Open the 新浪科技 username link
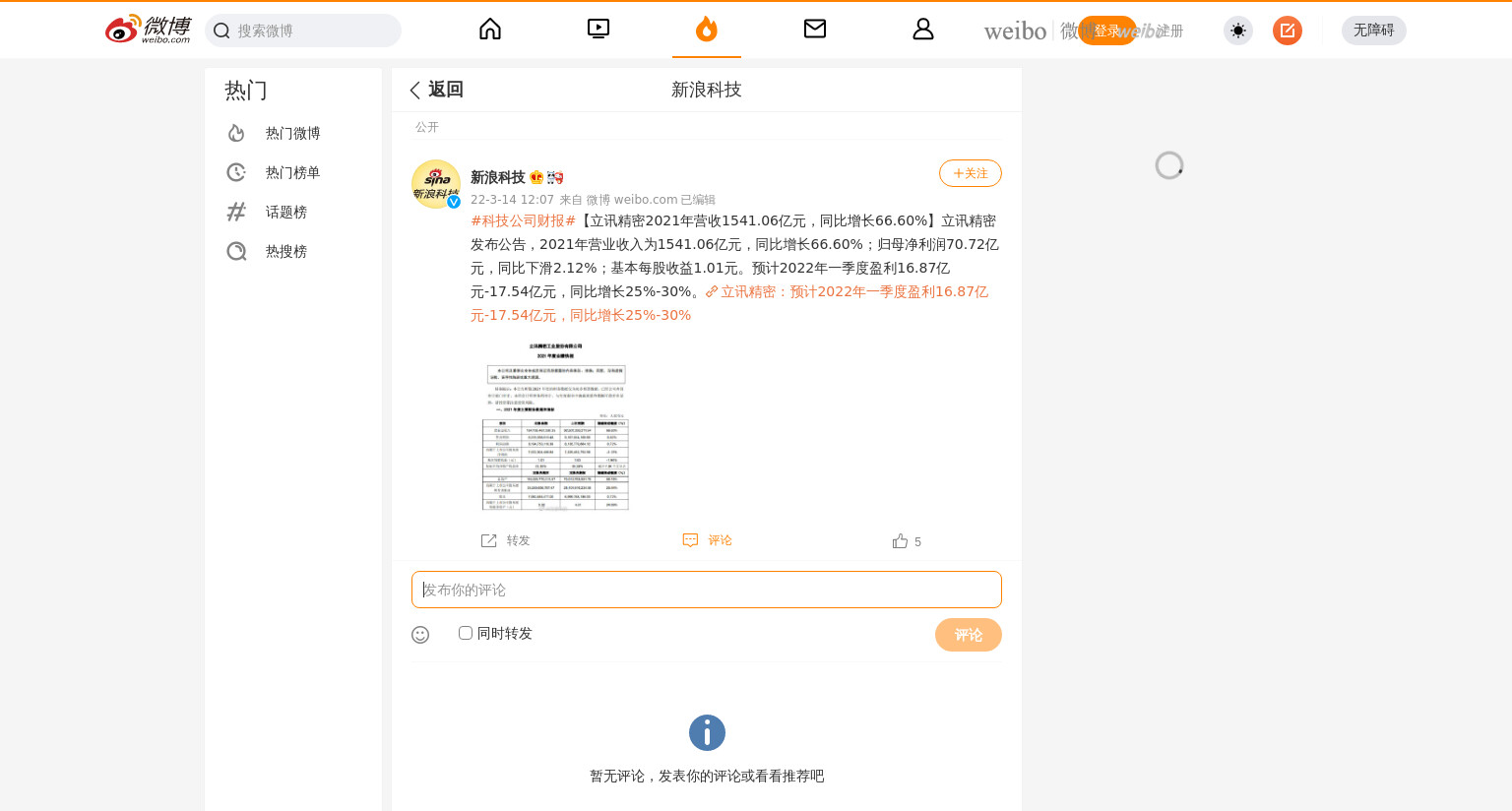The width and height of the screenshot is (1512, 811). point(497,177)
